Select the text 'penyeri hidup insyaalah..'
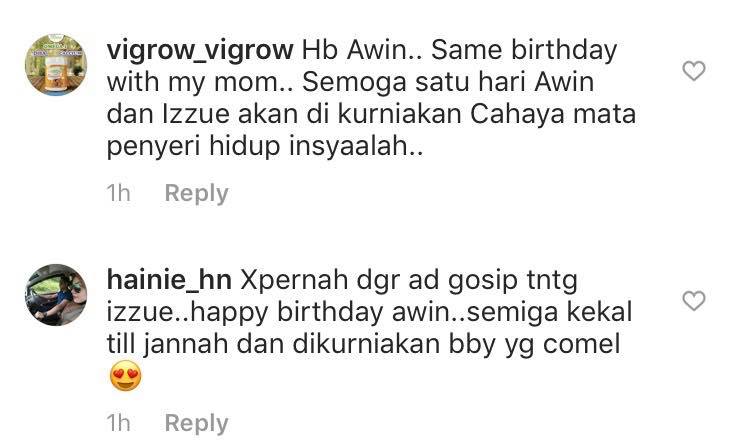Viewport: 750px width, 444px height. click(265, 146)
